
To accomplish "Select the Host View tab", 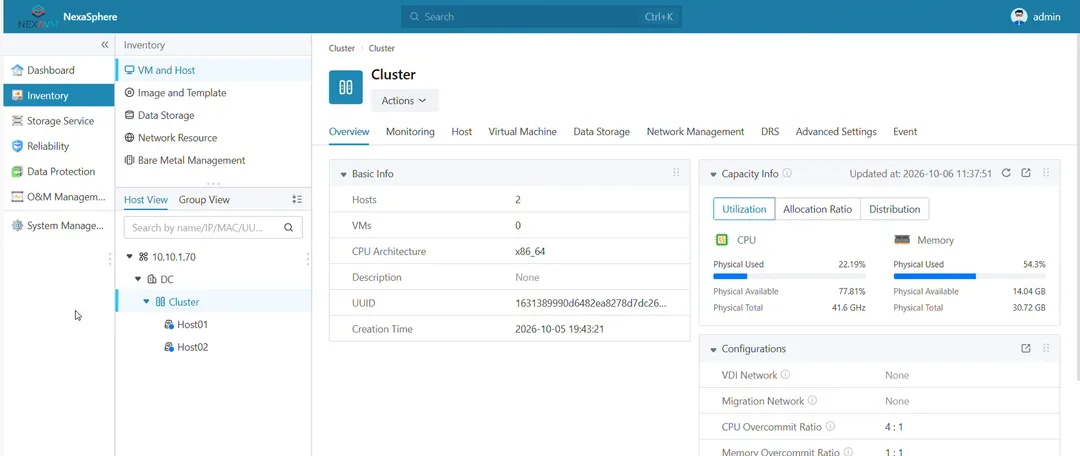I will pyautogui.click(x=146, y=200).
